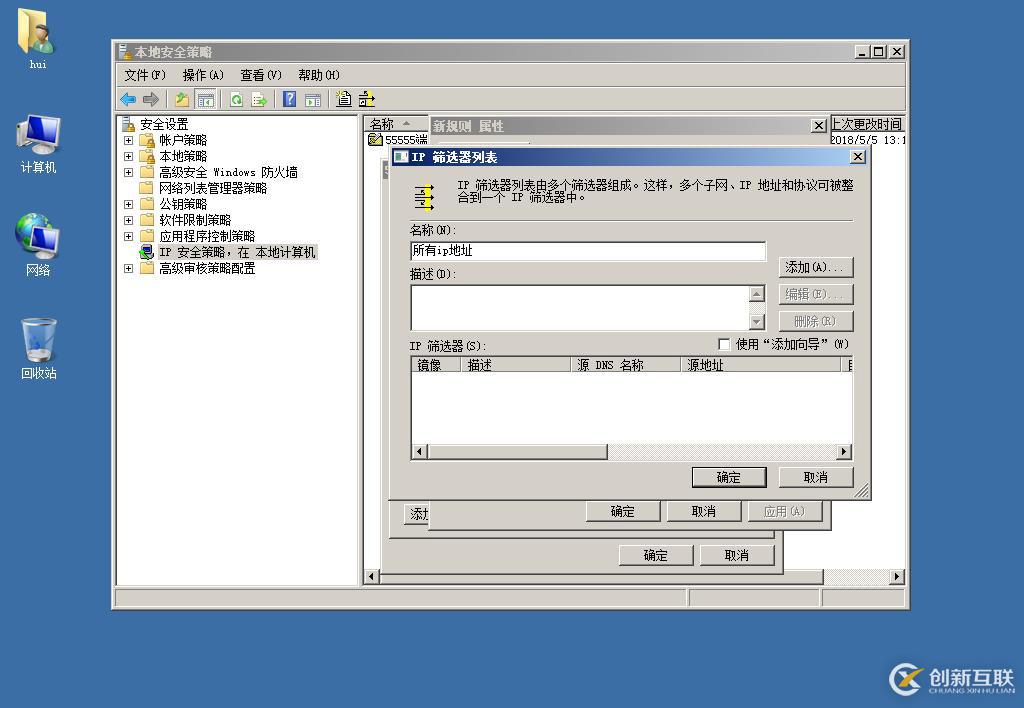
Task: Click the main window scroll right arrow
Action: (897, 576)
